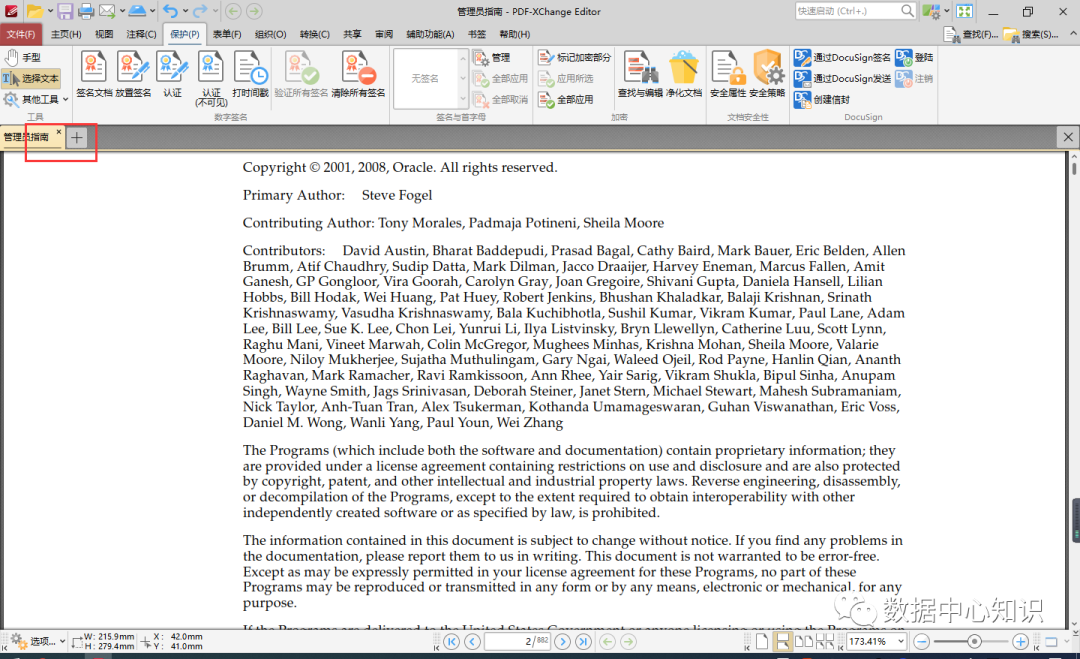Viewport: 1080px width, 659px height.
Task: Go to previous page button
Action: [472, 642]
